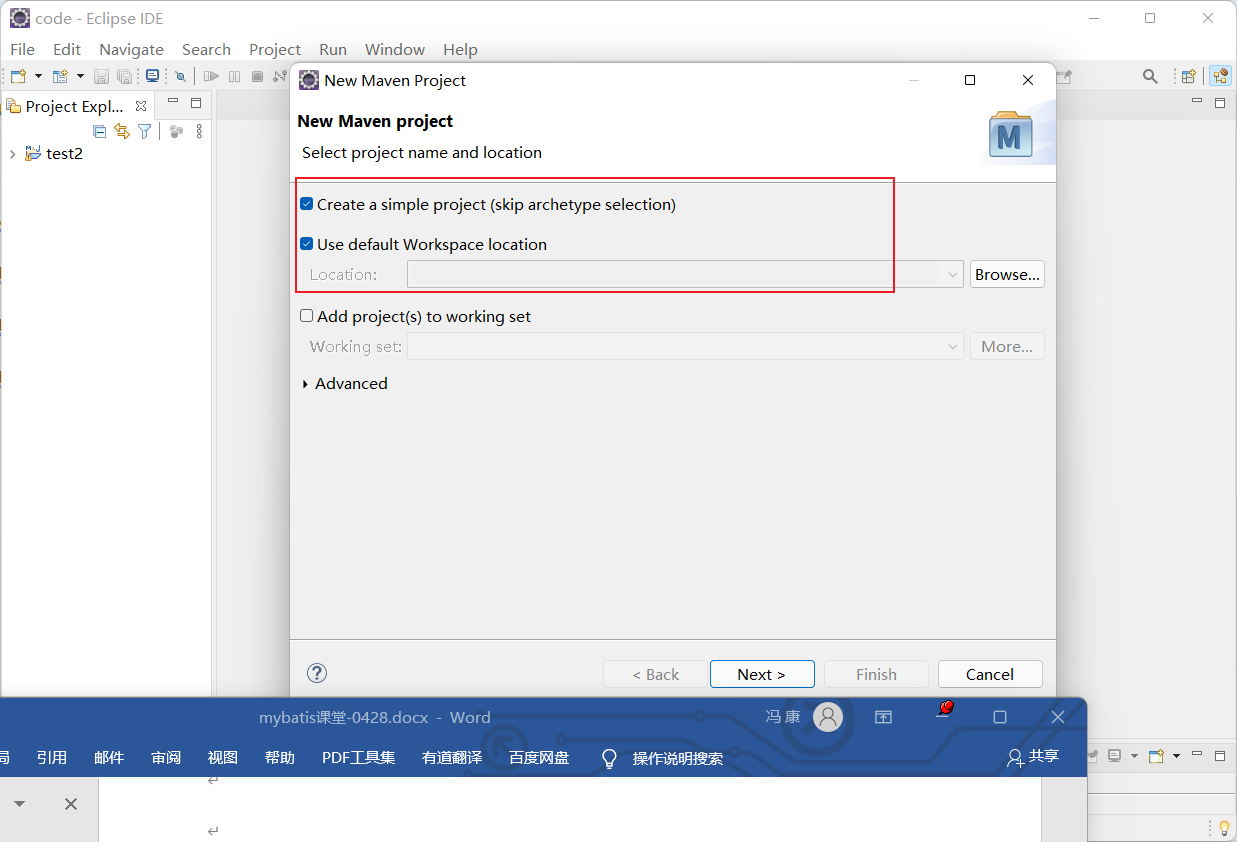Click the lightbulb tip icon in Eclipse status bar
The image size is (1237, 842).
pos(1224,828)
